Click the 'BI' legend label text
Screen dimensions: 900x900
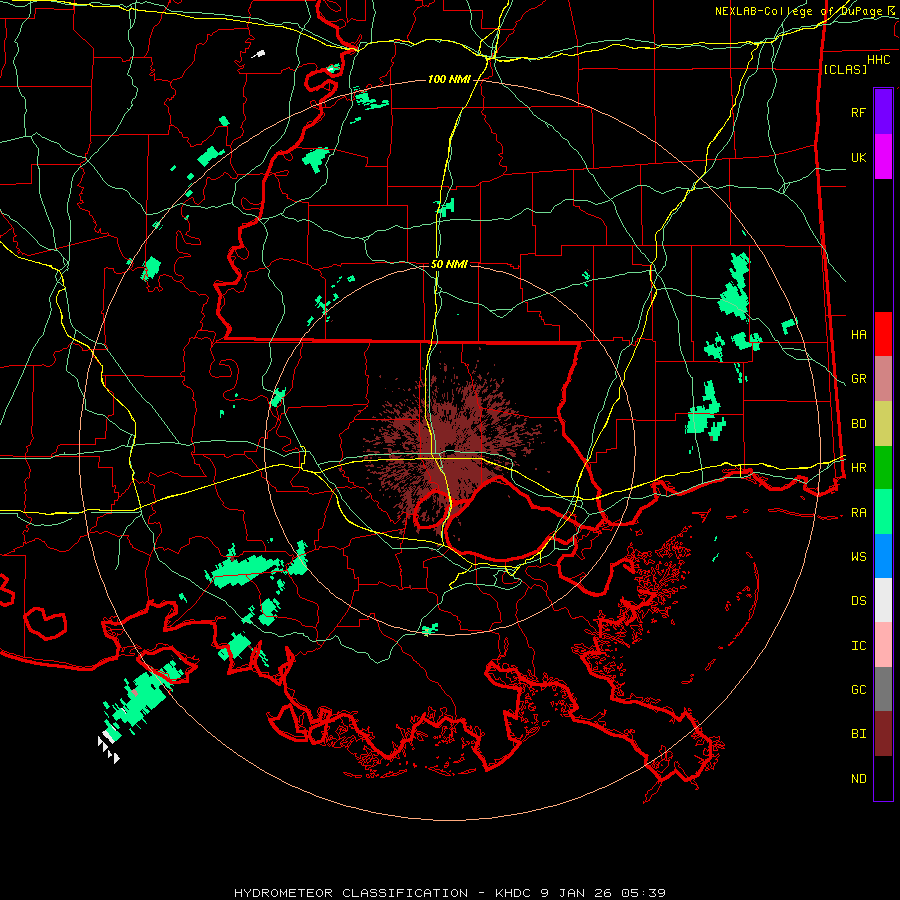858,734
